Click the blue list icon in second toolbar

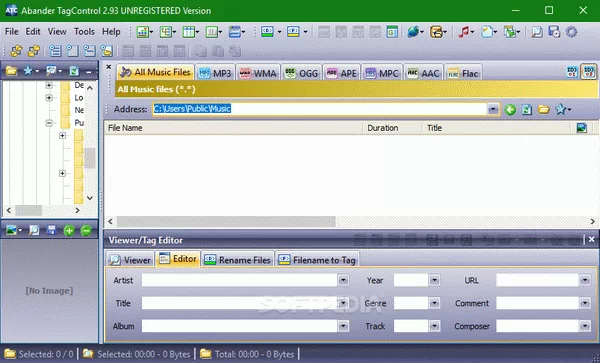55,51
